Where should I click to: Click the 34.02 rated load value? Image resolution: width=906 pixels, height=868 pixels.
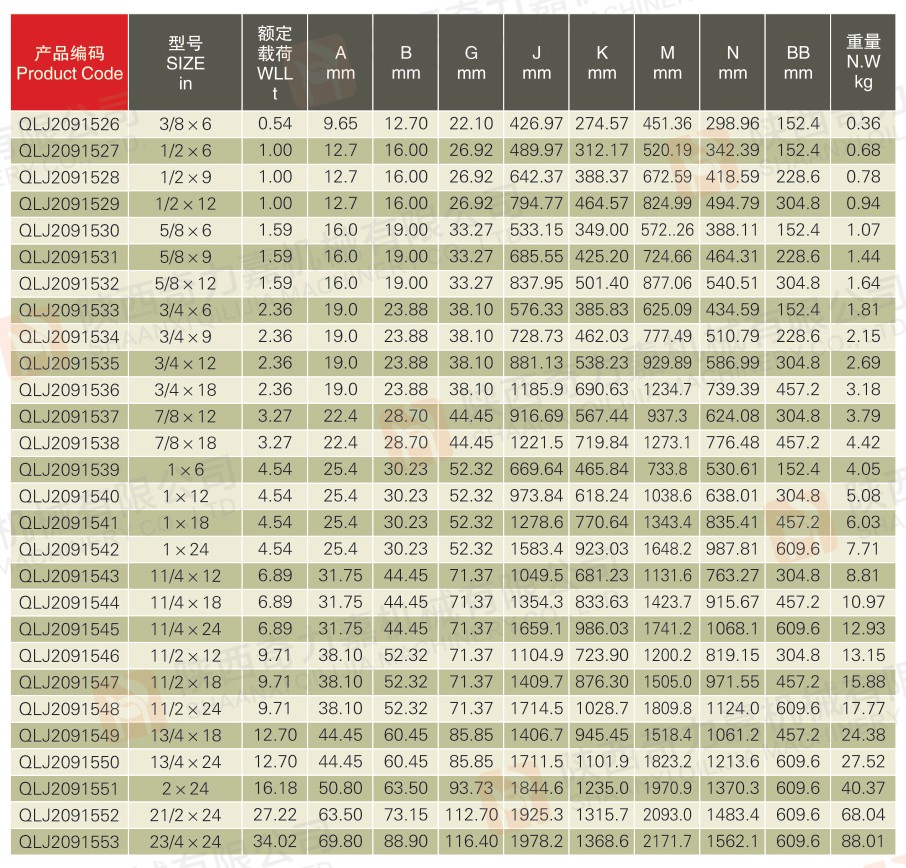pyautogui.click(x=274, y=841)
